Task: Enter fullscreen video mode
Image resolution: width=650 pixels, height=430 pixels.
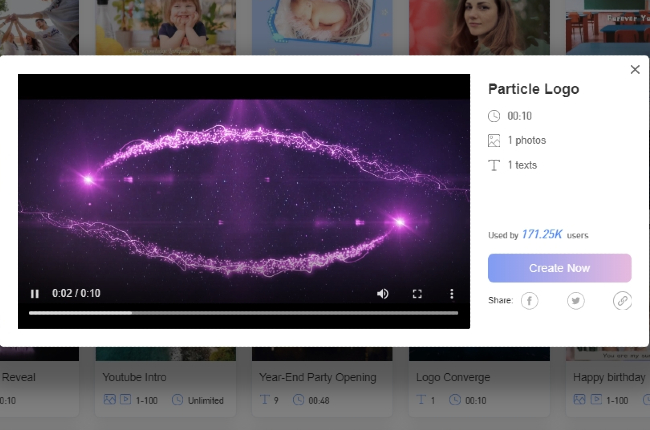Action: point(417,294)
